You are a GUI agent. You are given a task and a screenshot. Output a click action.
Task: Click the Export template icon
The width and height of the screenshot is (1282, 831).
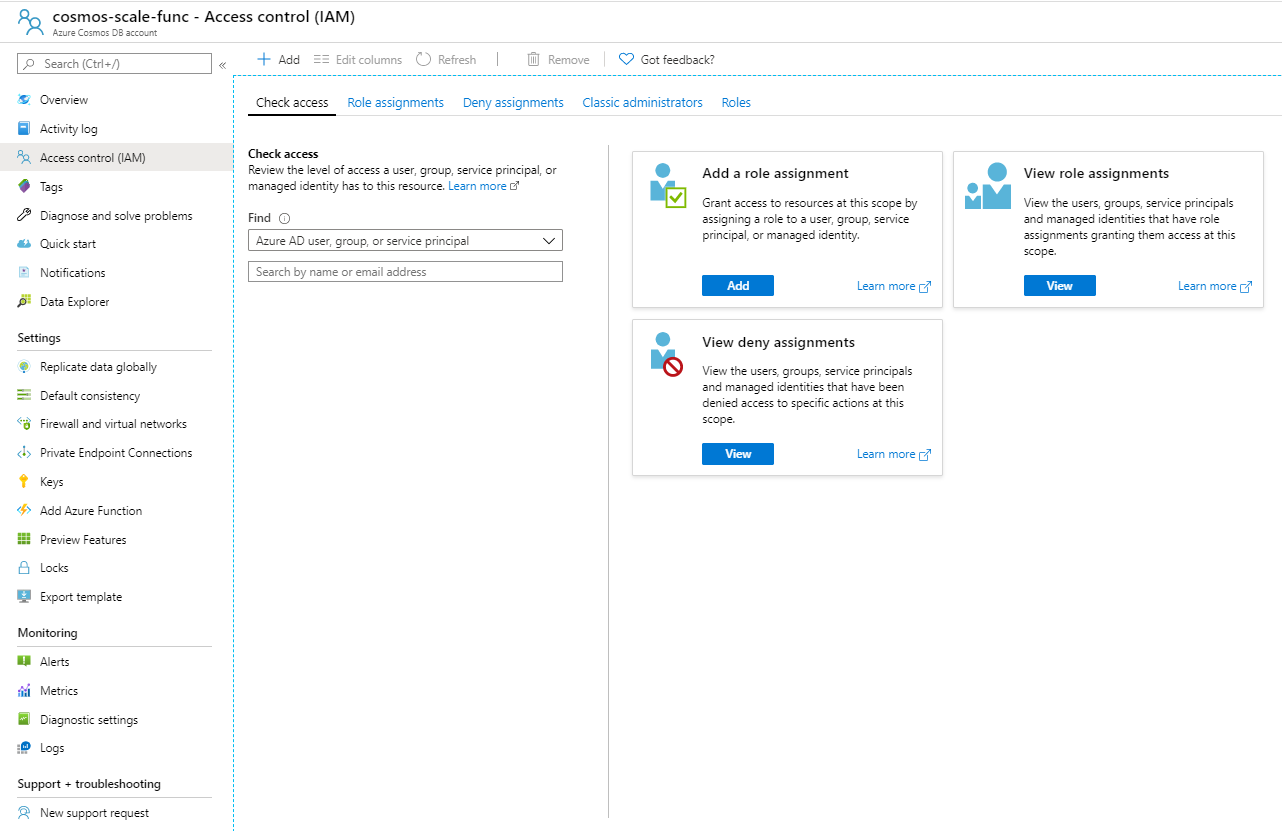point(24,597)
